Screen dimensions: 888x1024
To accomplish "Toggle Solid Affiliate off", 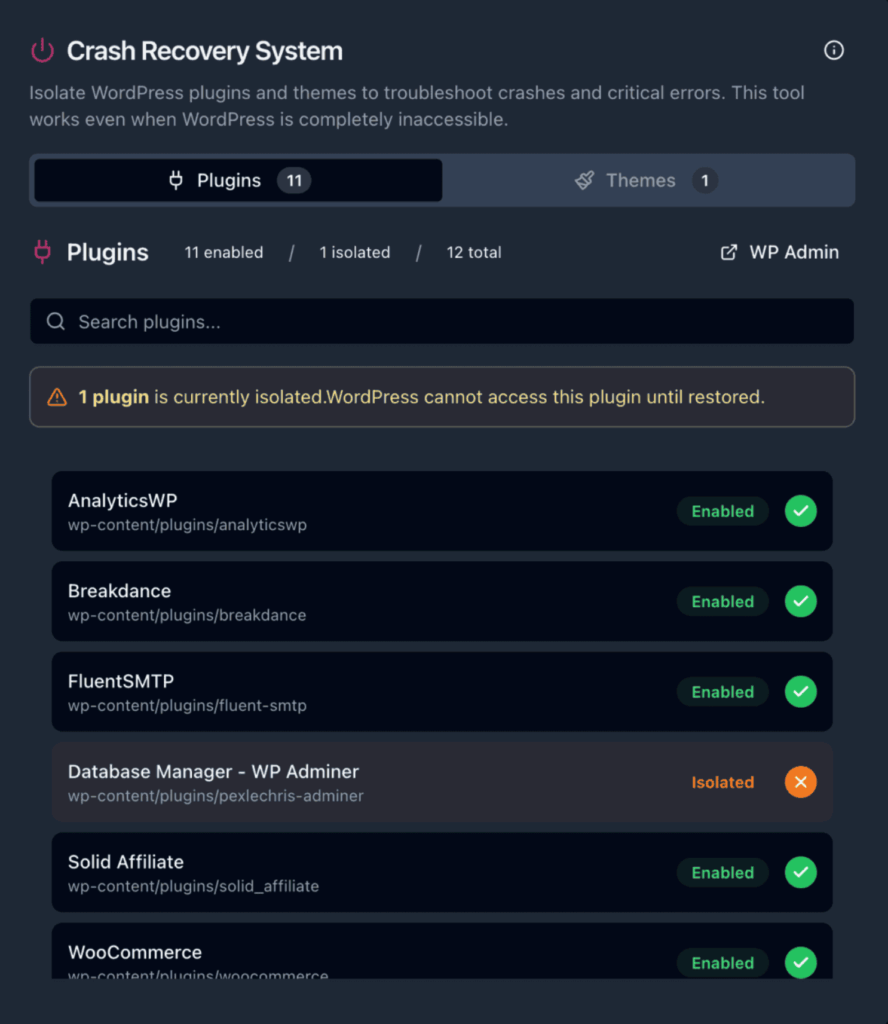I will (x=800, y=872).
